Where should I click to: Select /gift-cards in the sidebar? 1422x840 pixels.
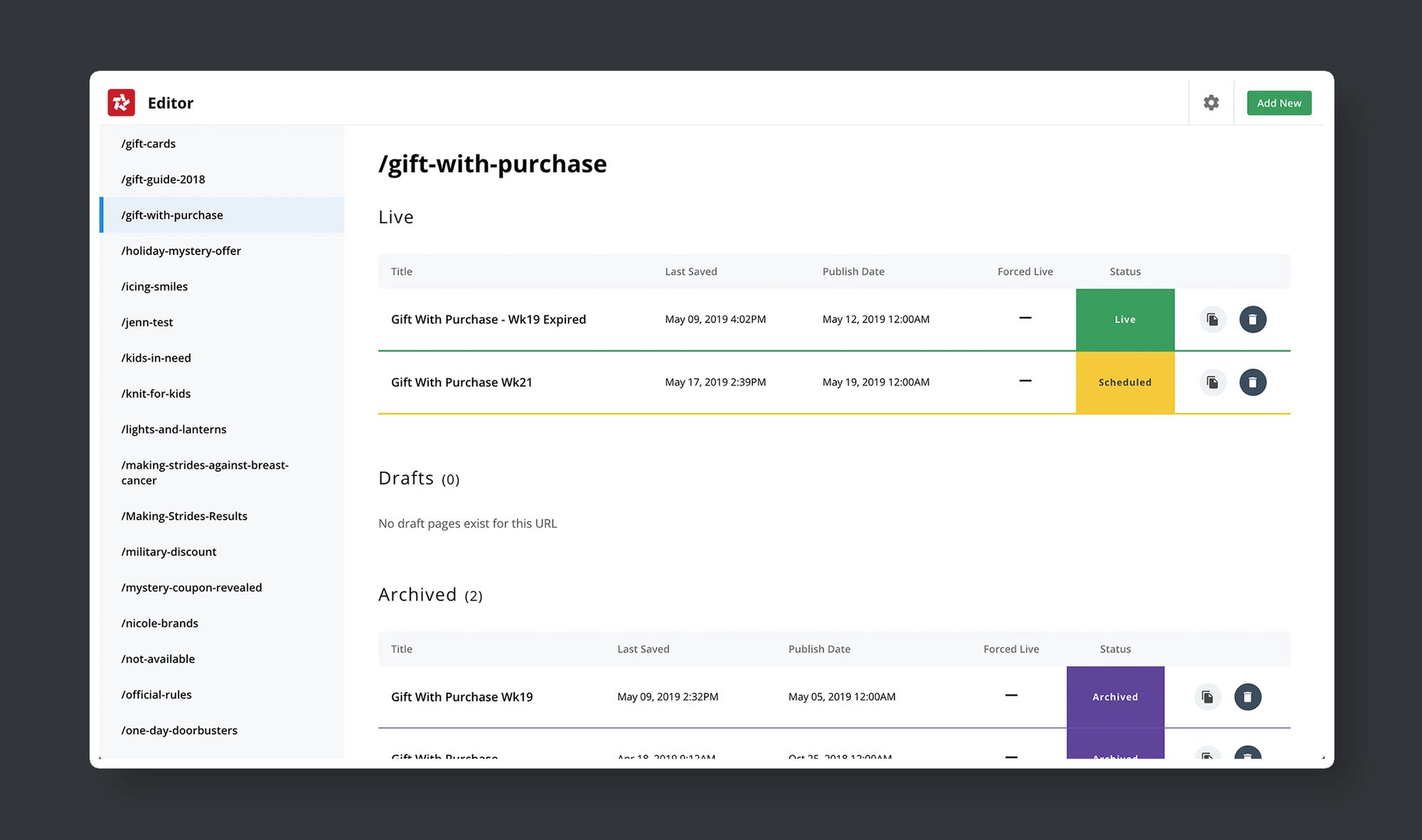[x=149, y=144]
